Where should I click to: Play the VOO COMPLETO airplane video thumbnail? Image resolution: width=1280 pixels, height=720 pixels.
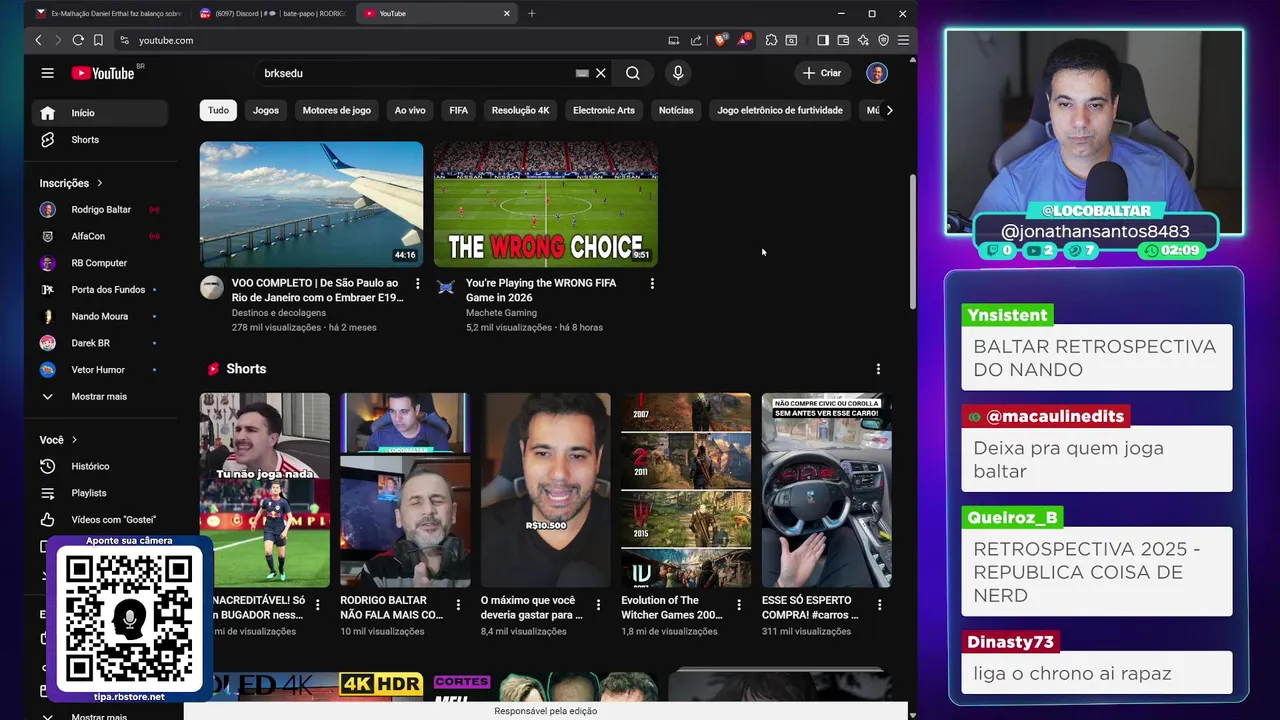(311, 204)
